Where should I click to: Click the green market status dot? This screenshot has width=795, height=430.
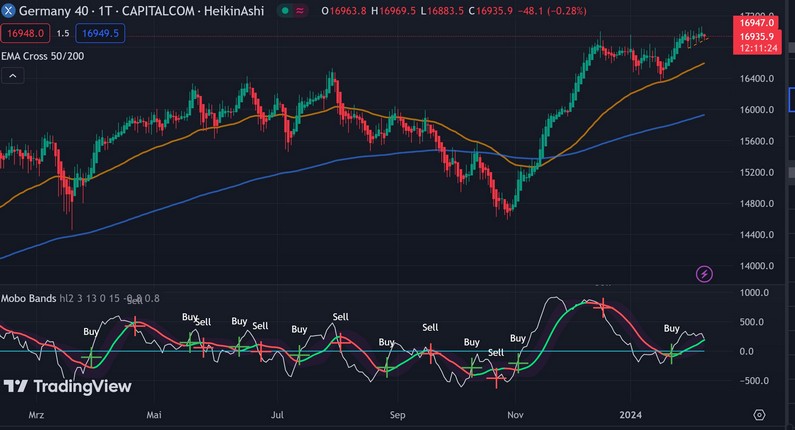(285, 10)
